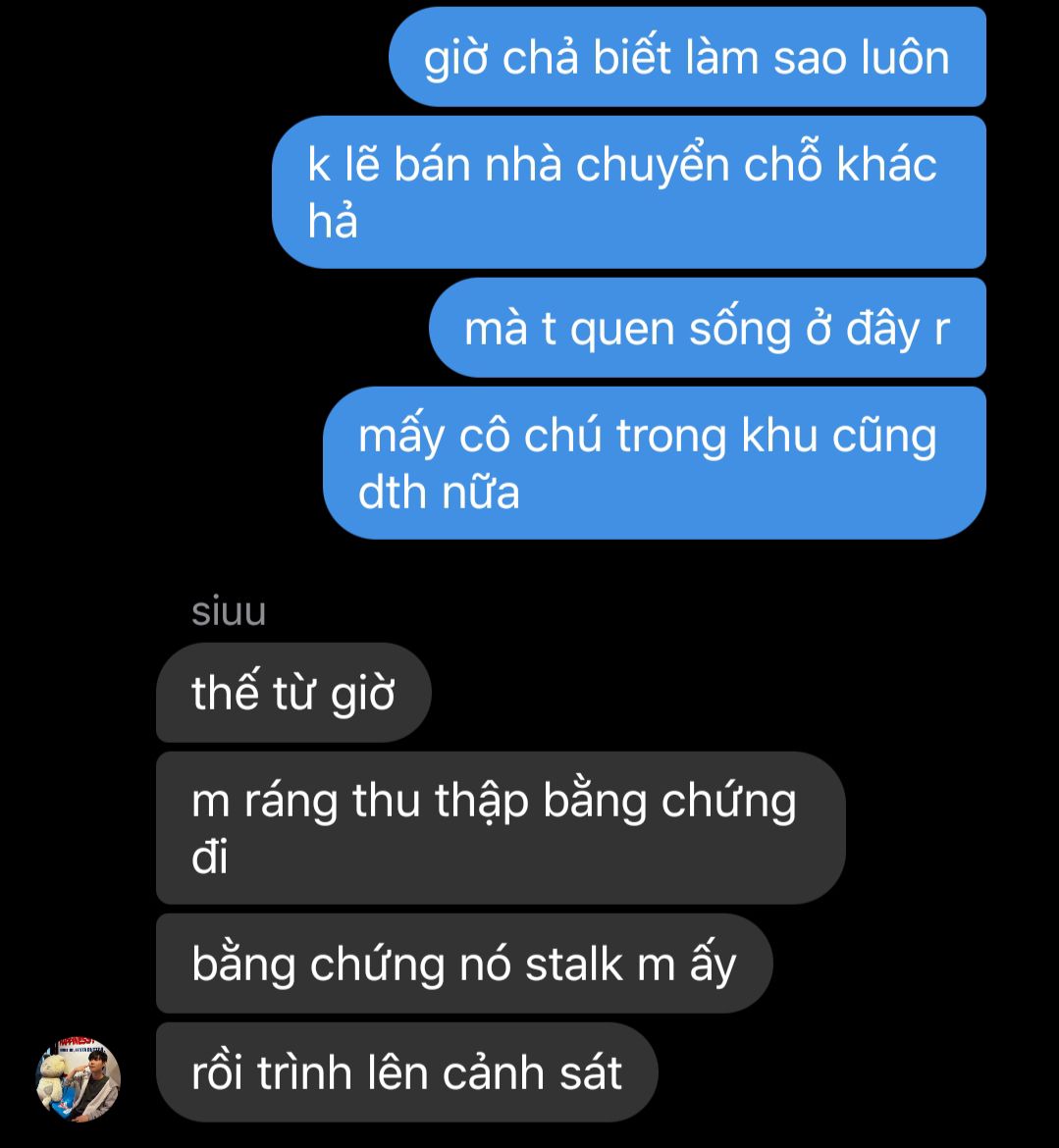Tap siuu's profile picture avatar
1059x1148 pixels.
coord(79,1079)
